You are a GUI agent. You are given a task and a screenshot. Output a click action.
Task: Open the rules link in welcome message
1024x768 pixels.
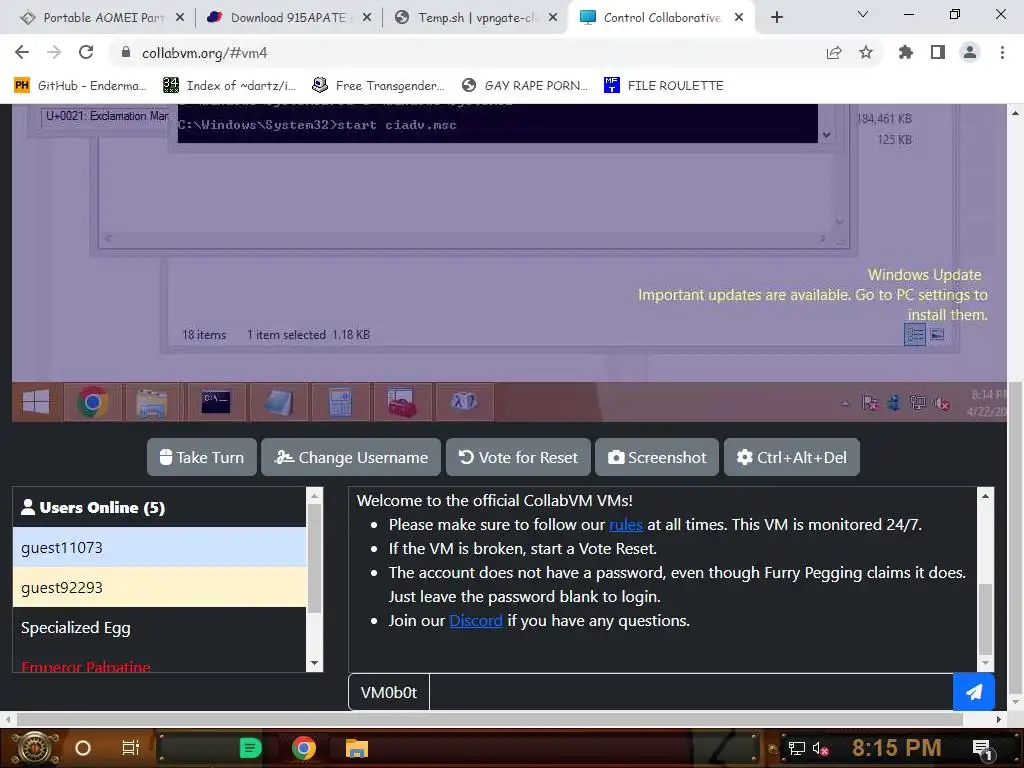coord(626,524)
